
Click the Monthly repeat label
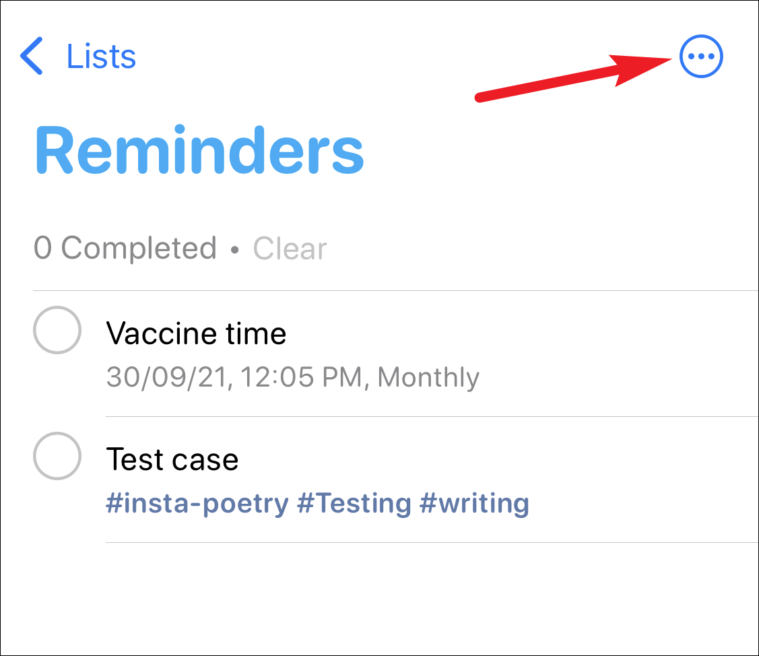[x=428, y=377]
